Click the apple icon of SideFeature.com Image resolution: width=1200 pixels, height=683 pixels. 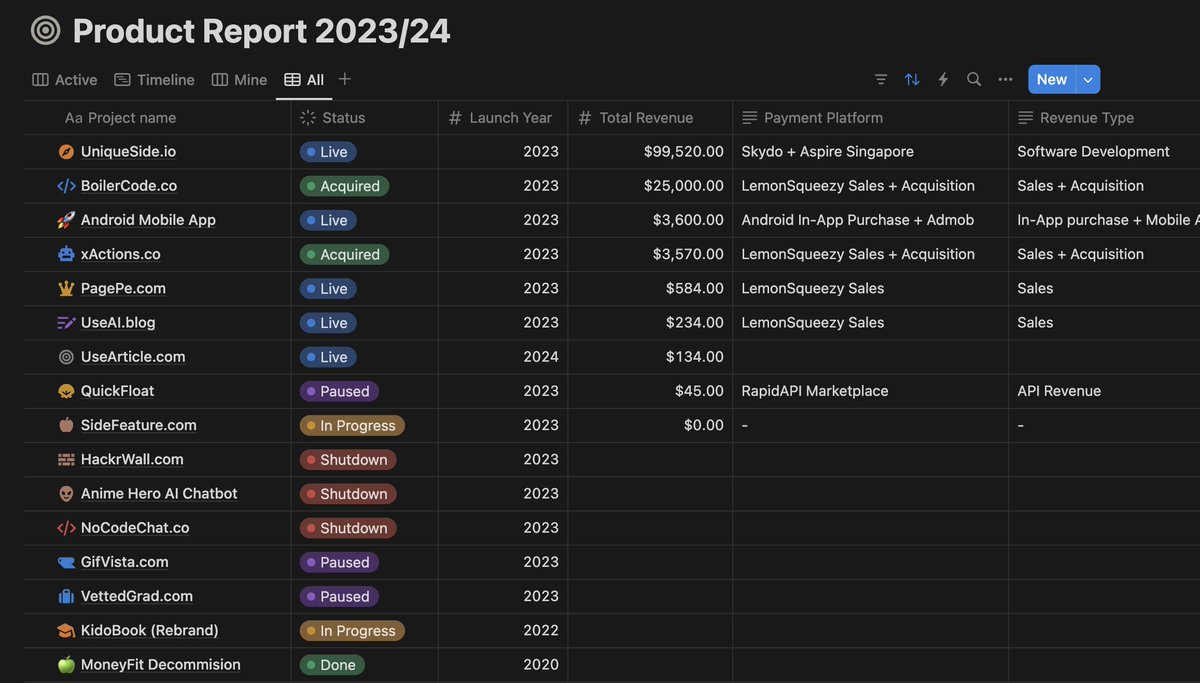(x=66, y=425)
